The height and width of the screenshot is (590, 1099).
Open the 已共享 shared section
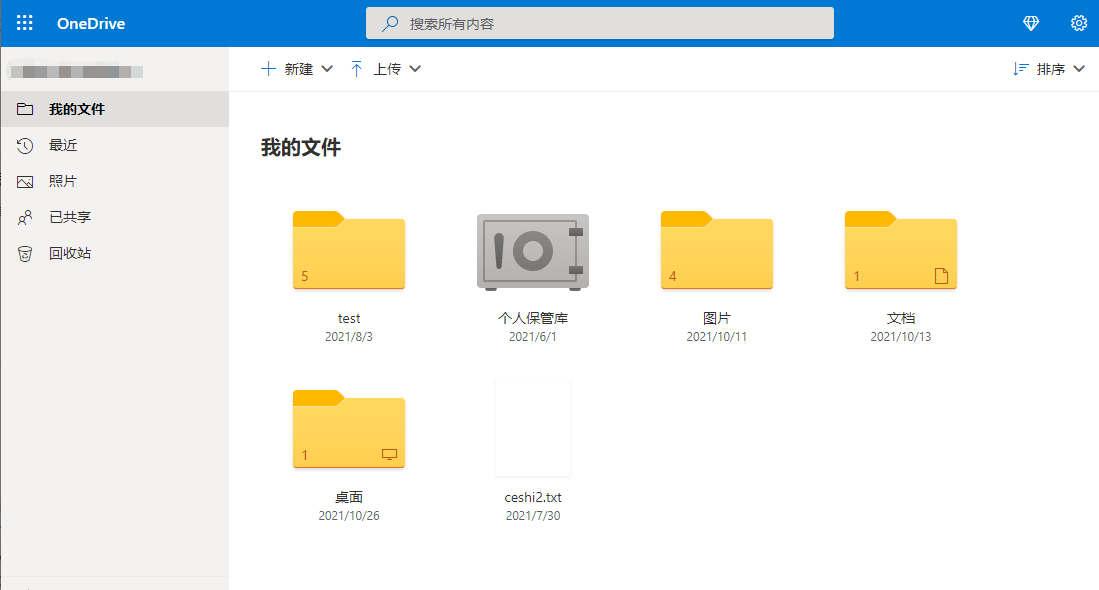click(115, 217)
